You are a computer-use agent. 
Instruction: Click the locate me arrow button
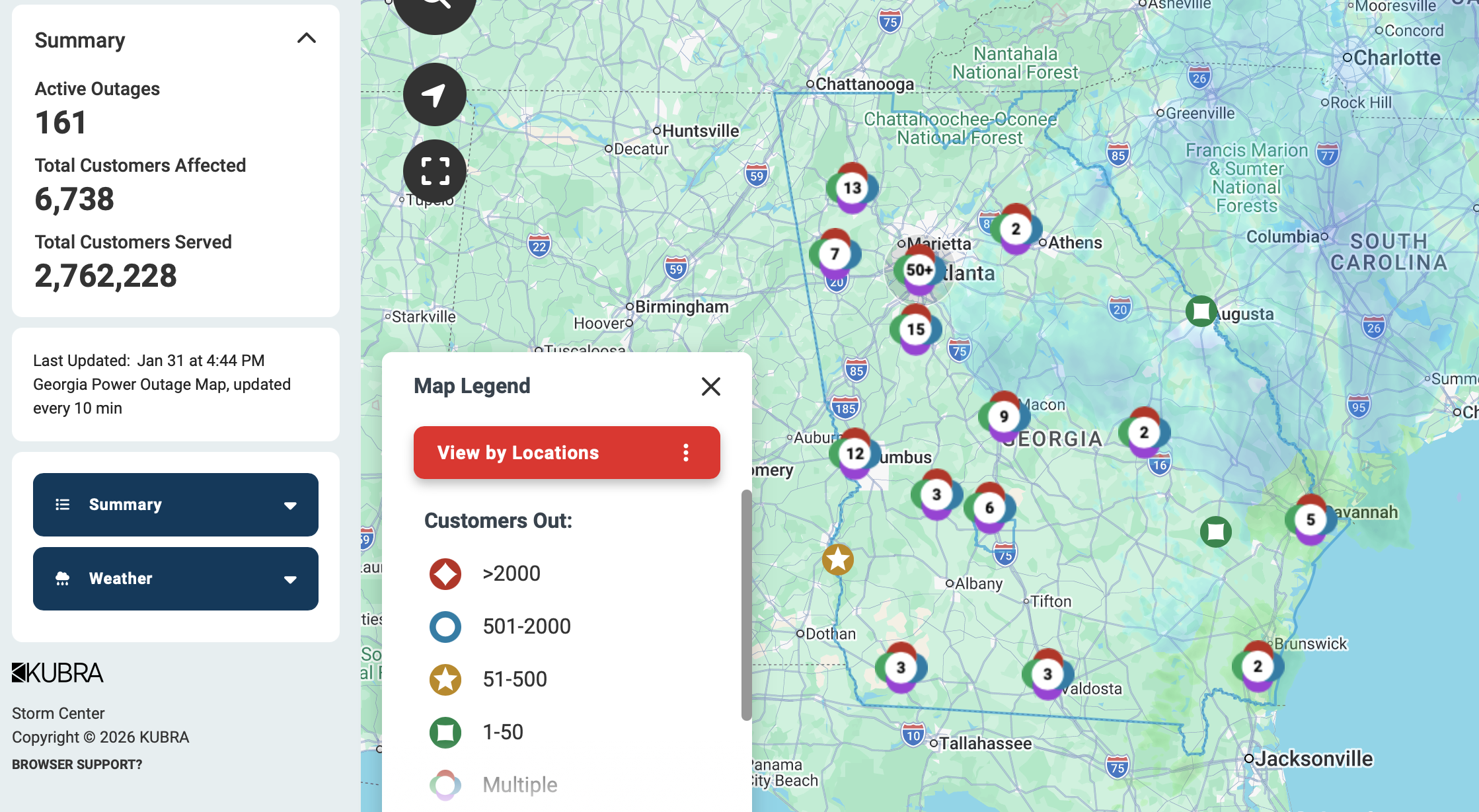(434, 94)
